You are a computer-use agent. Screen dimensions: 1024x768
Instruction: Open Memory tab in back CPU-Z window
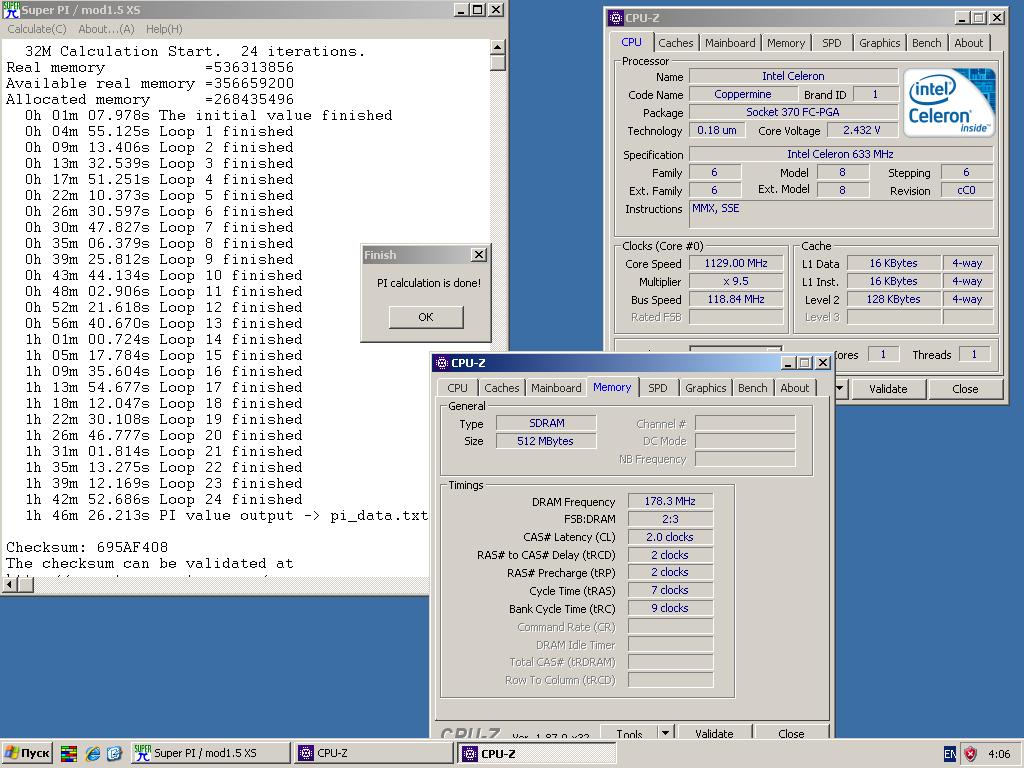(786, 43)
